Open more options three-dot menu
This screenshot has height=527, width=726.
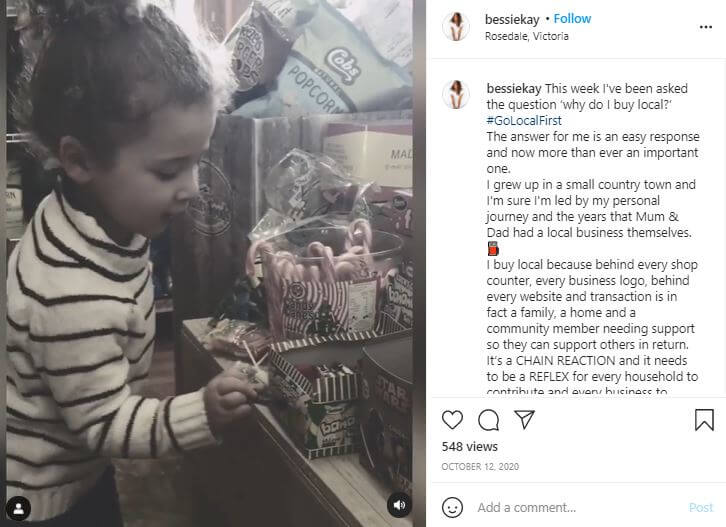pyautogui.click(x=706, y=27)
